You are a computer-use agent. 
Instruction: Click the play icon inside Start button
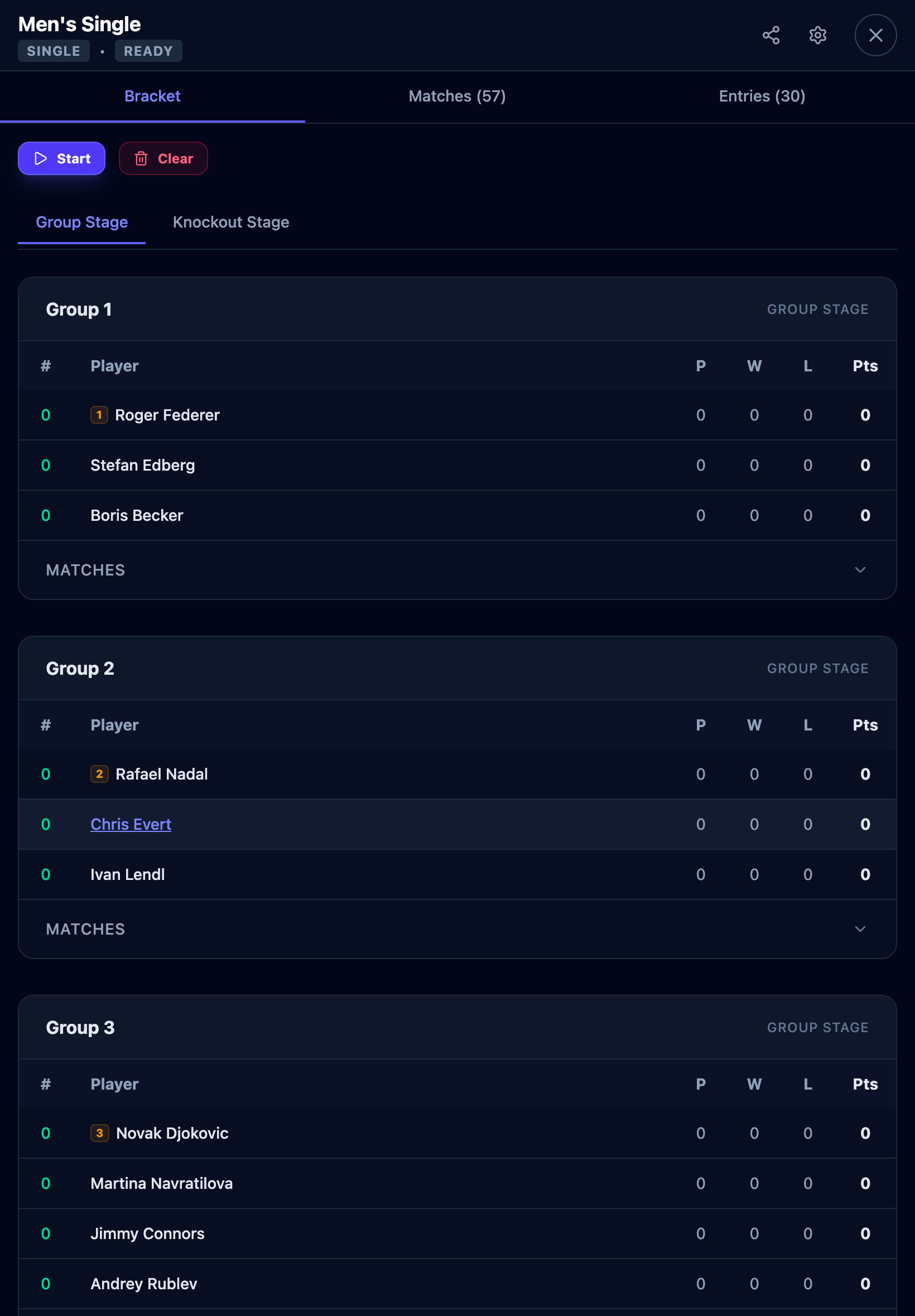point(40,158)
